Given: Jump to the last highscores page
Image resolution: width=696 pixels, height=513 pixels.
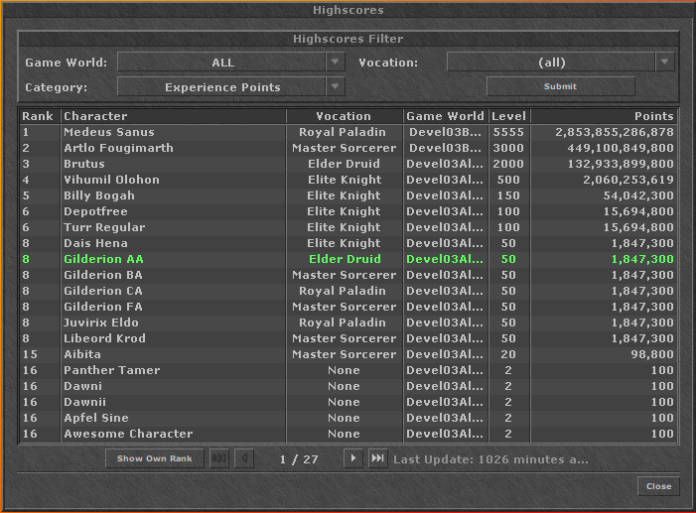Looking at the screenshot, I should point(377,458).
